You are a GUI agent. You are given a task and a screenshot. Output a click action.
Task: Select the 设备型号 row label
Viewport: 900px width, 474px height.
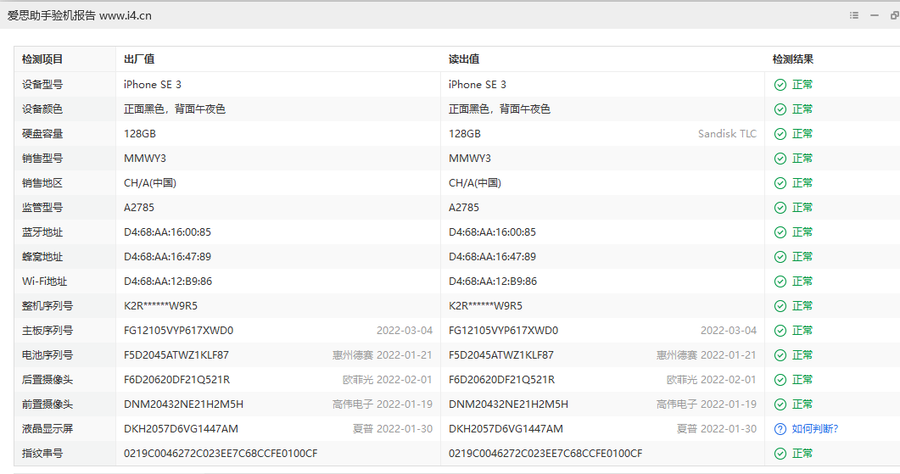[42, 84]
